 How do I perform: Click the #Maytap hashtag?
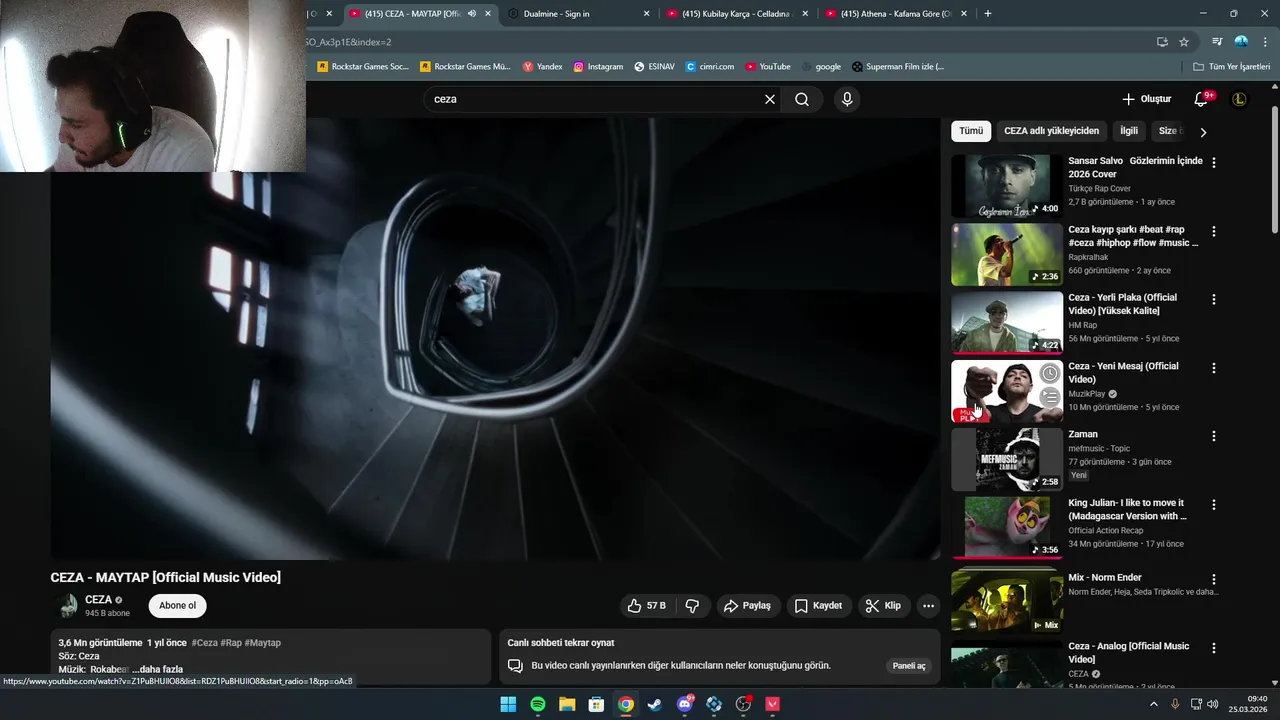(263, 643)
